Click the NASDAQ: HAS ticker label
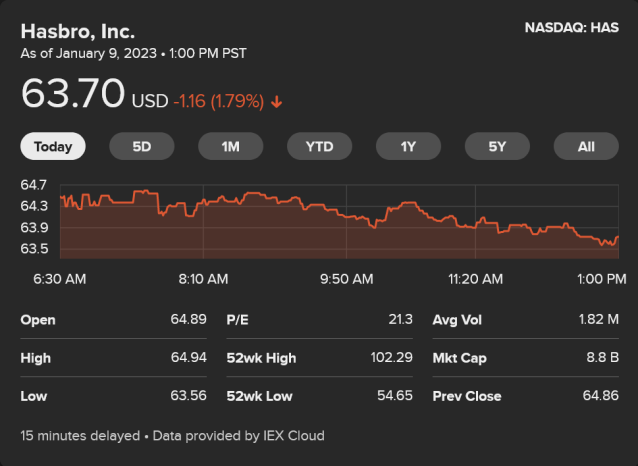This screenshot has height=466, width=638. pos(571,28)
